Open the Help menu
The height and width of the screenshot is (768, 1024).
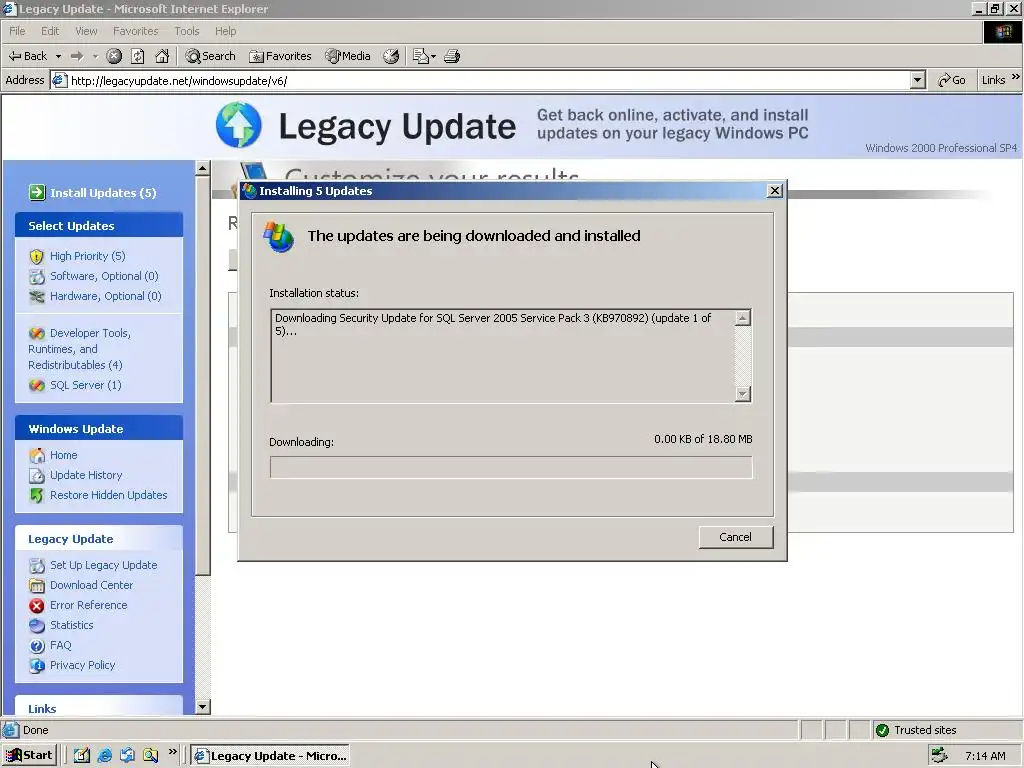click(x=225, y=31)
